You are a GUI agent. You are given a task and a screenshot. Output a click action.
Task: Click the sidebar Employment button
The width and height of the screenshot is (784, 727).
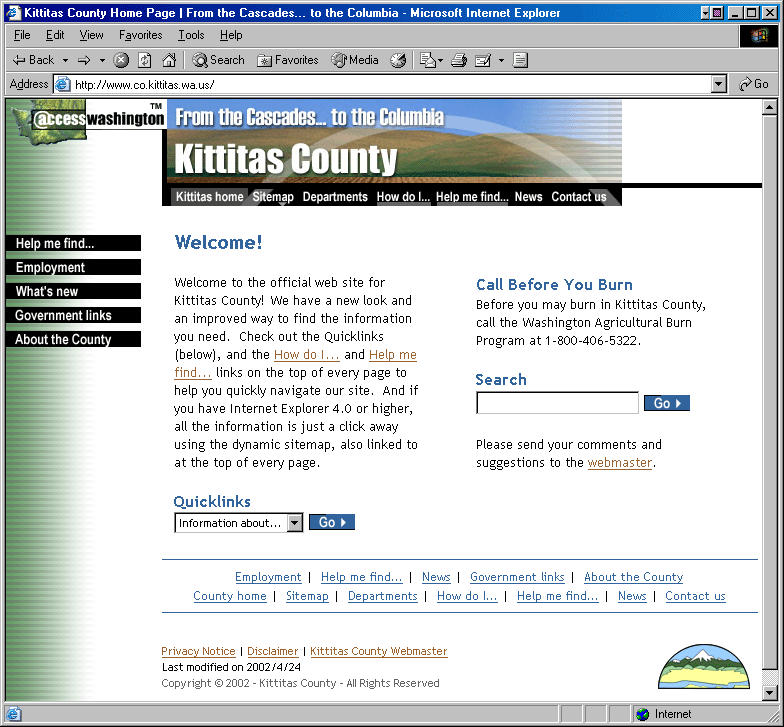tap(74, 267)
